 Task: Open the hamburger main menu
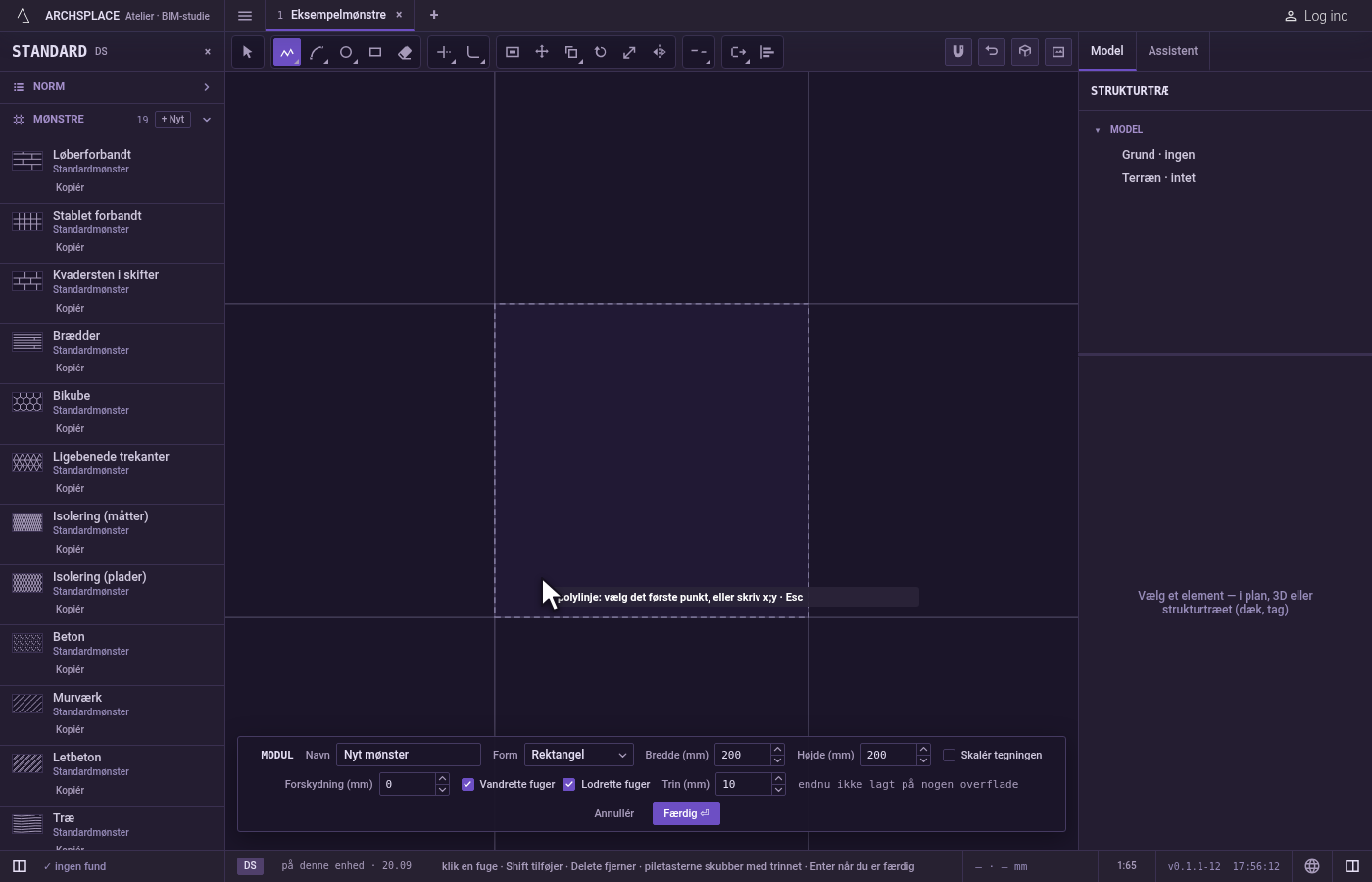pos(245,16)
